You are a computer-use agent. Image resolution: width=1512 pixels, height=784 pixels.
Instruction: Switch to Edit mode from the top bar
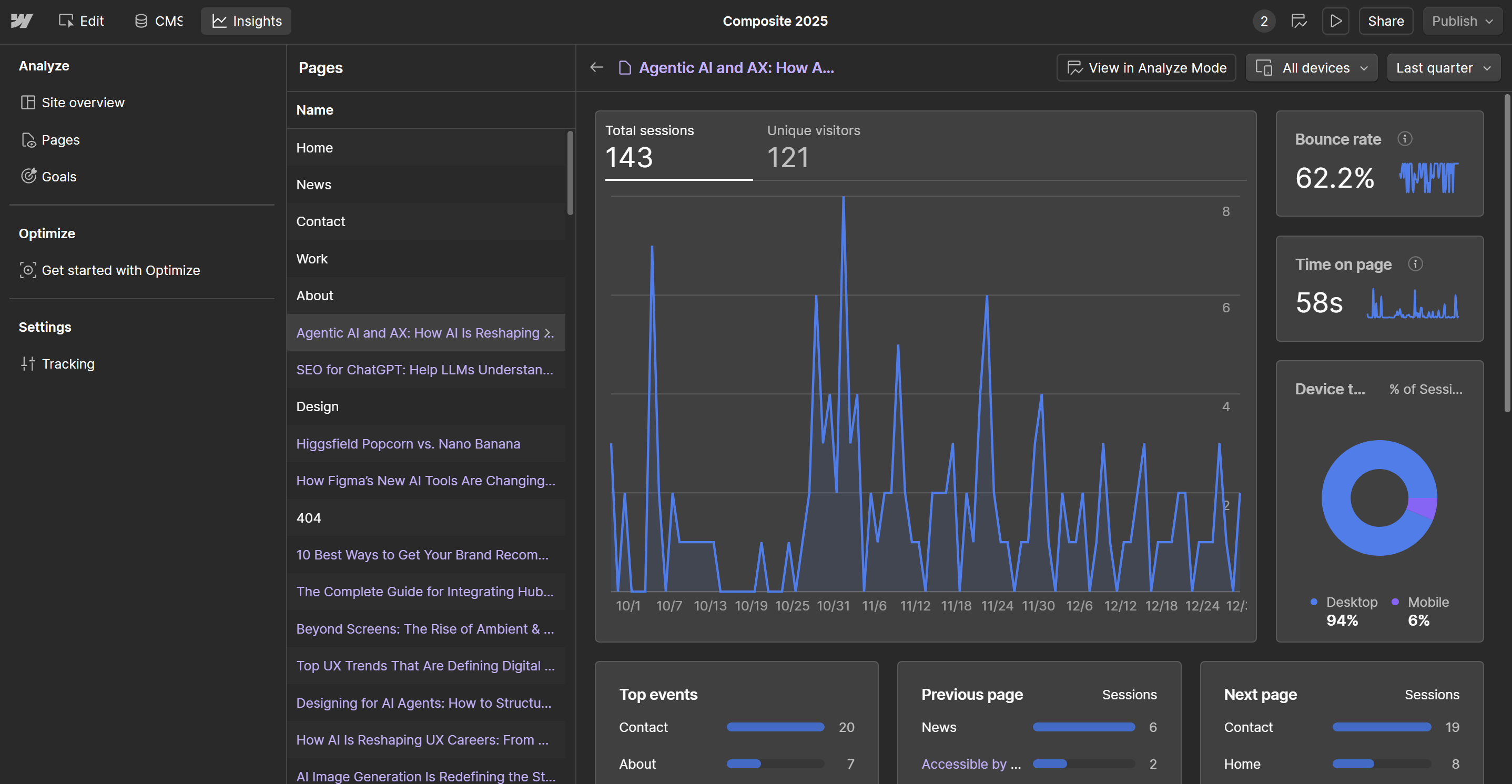click(x=81, y=21)
